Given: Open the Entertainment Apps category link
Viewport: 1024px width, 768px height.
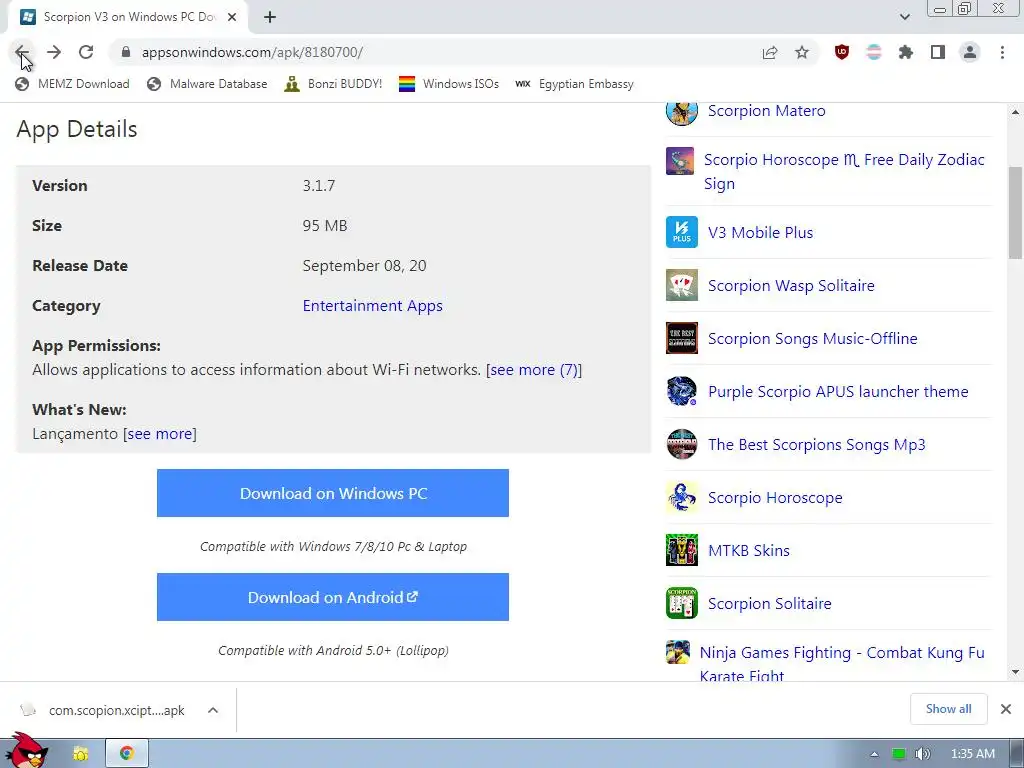Looking at the screenshot, I should [372, 306].
